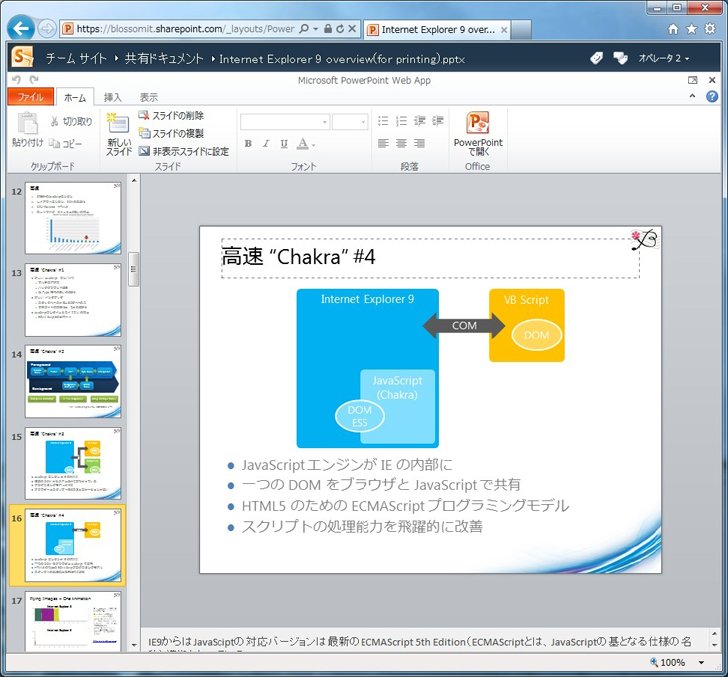Toggle bold formatting B
The image size is (728, 677).
(248, 144)
